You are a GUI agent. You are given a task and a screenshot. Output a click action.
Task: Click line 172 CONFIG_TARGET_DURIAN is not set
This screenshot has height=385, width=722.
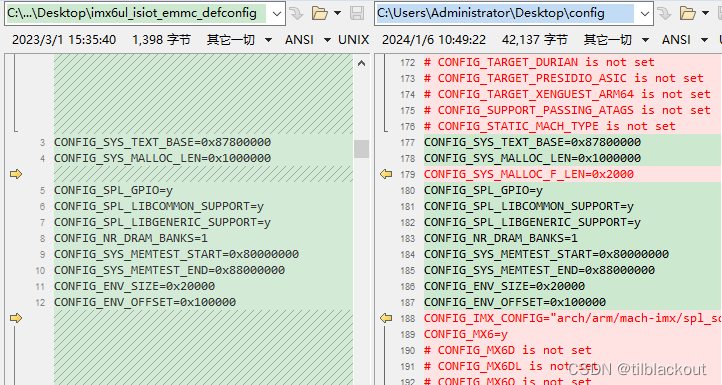(539, 62)
